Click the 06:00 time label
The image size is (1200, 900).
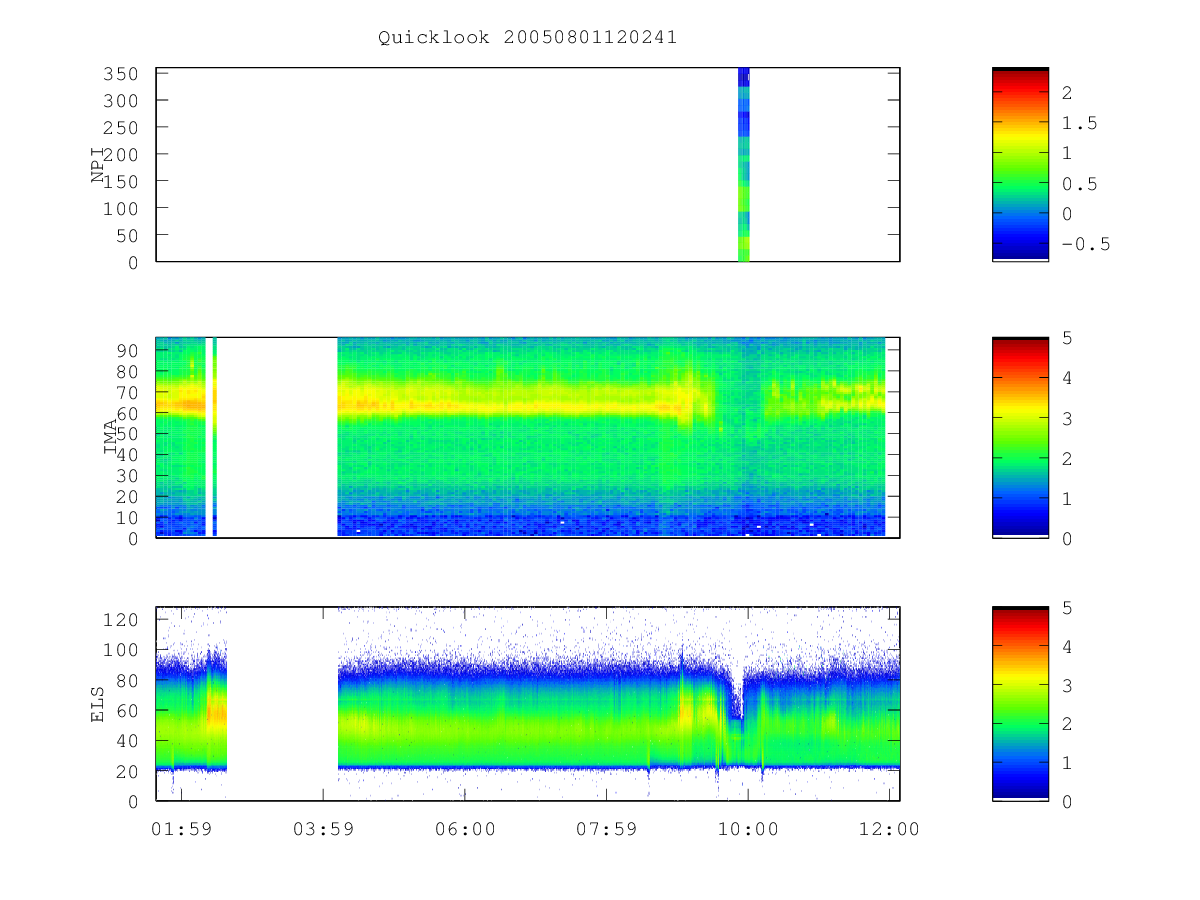click(465, 828)
